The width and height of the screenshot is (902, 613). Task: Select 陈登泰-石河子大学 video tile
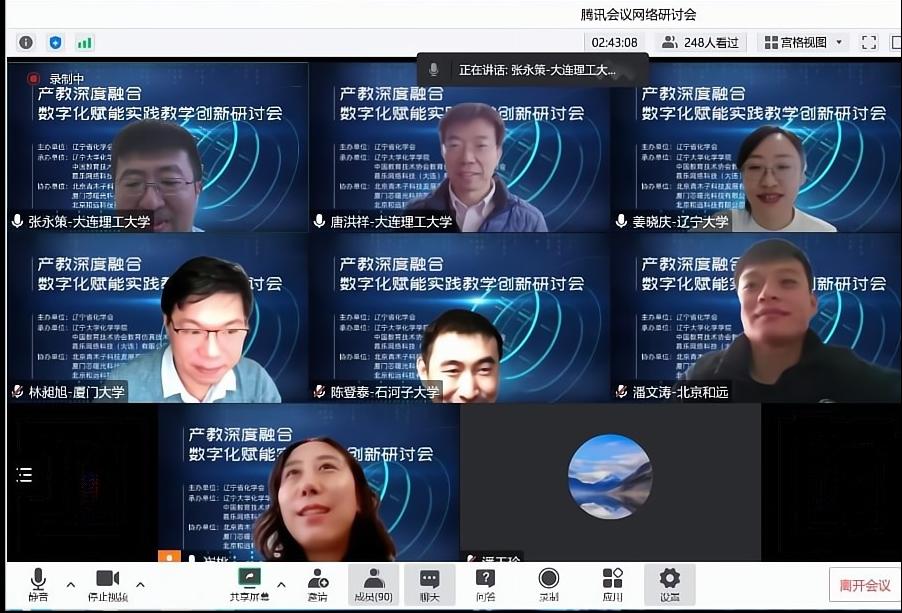click(459, 318)
